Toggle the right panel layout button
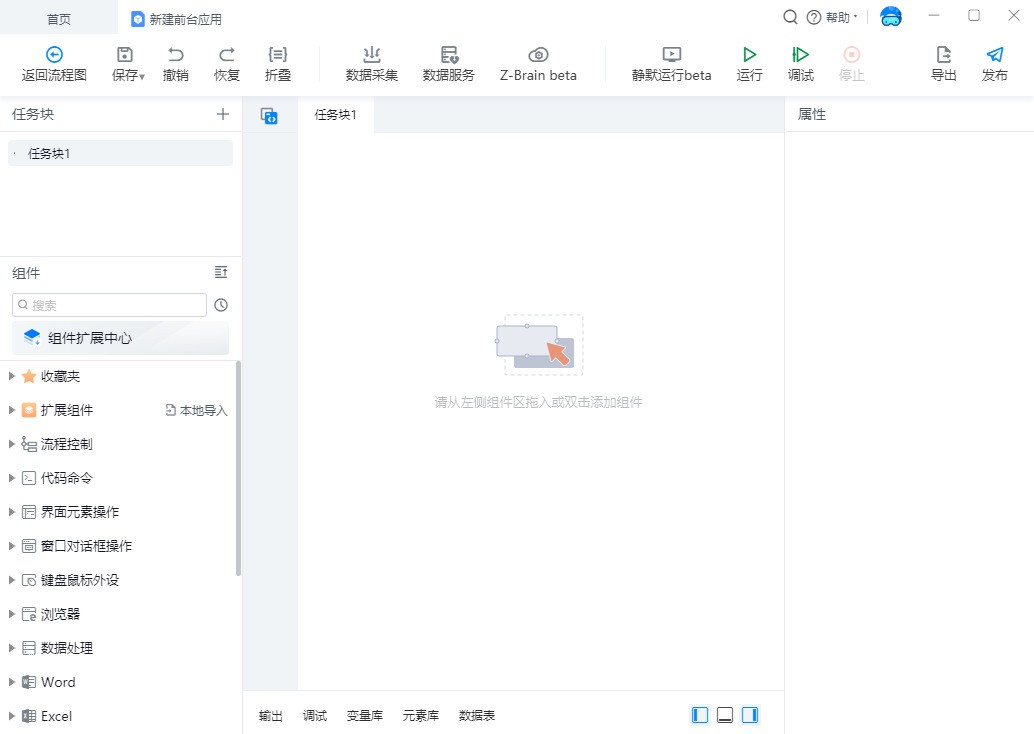 pos(750,715)
